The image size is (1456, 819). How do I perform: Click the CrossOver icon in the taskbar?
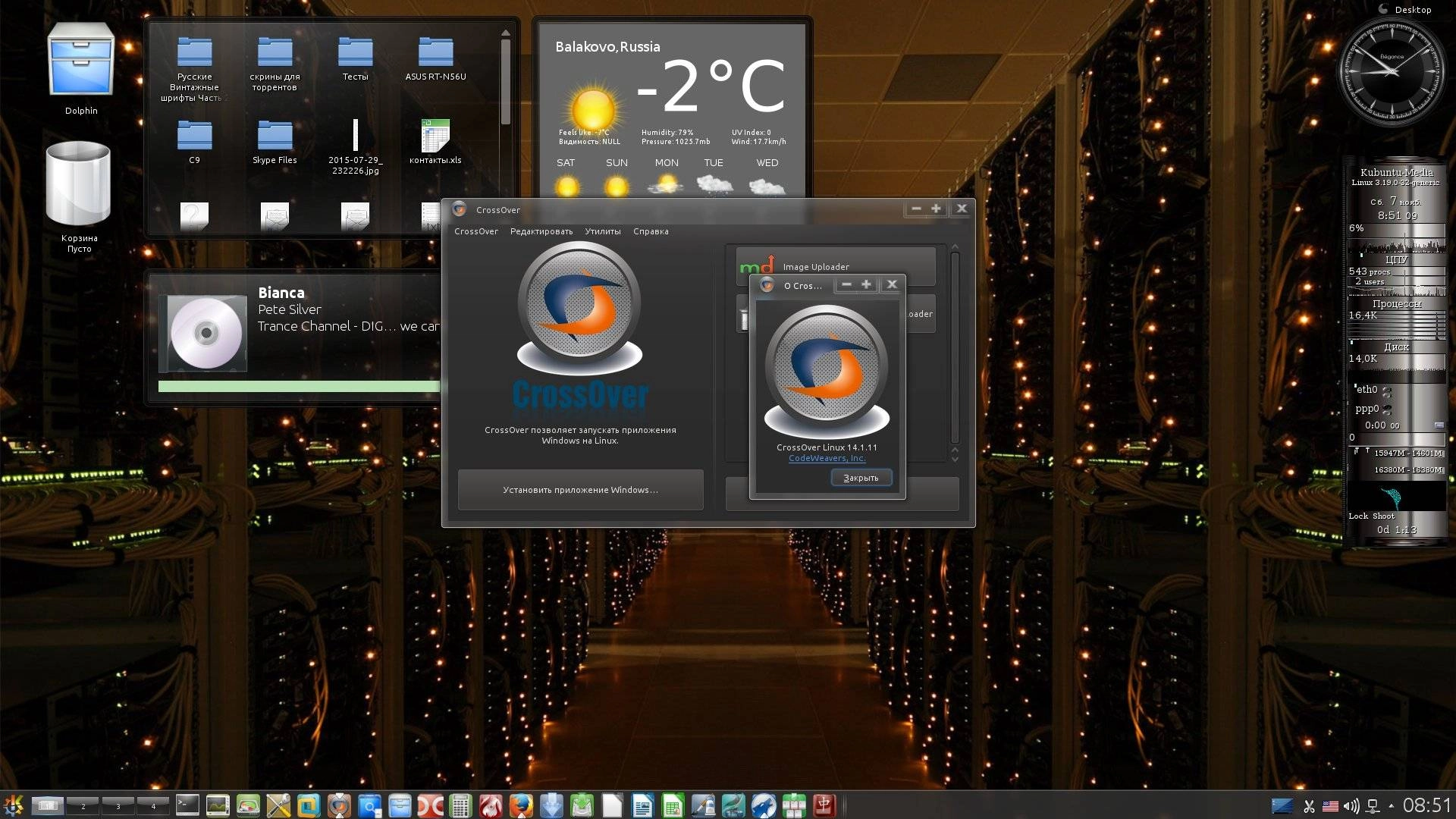(339, 805)
